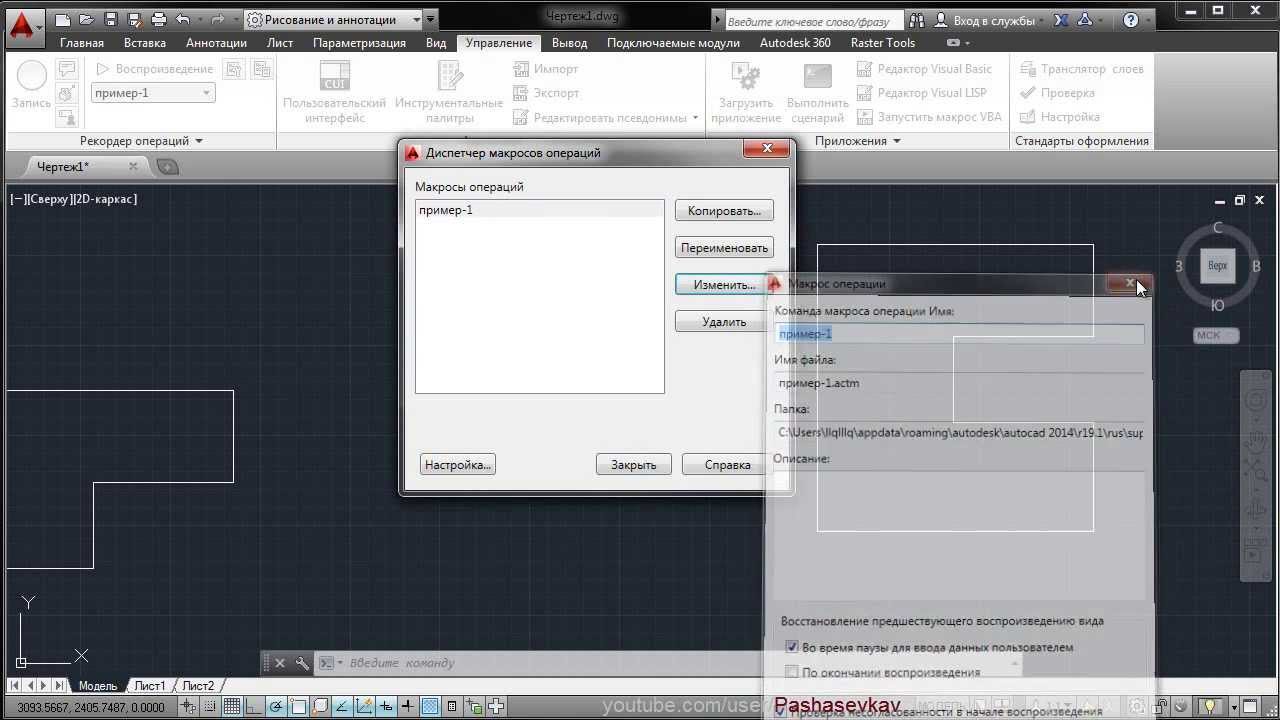The image size is (1280, 720).
Task: Click the command line wrench customize icon
Action: coord(302,663)
